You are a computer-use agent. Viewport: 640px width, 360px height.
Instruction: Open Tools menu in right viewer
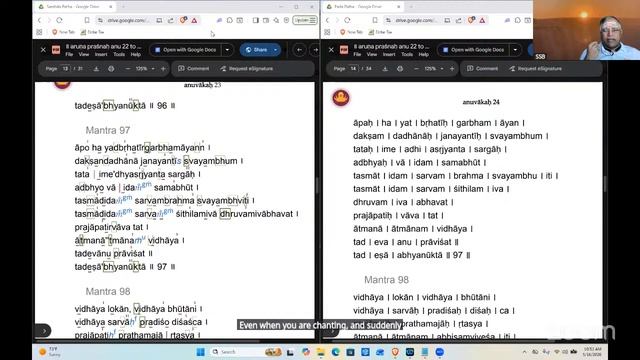coord(407,54)
